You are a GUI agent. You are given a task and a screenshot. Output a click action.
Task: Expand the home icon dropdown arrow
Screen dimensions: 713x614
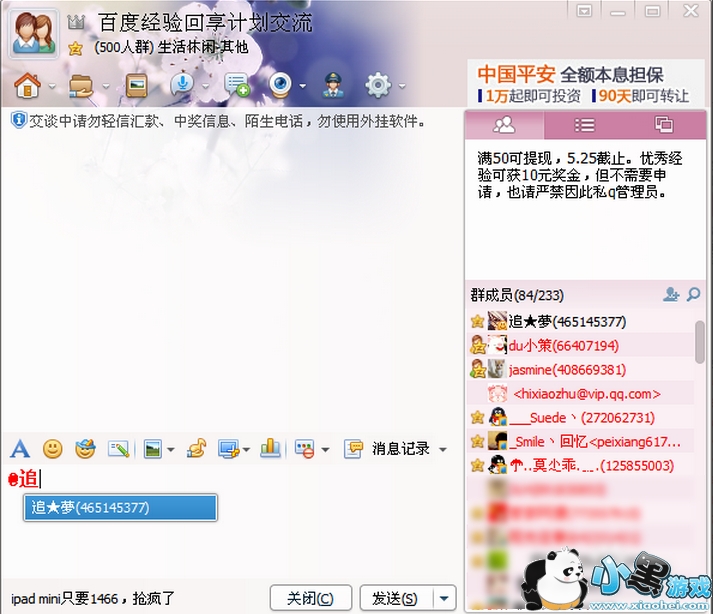tap(52, 86)
